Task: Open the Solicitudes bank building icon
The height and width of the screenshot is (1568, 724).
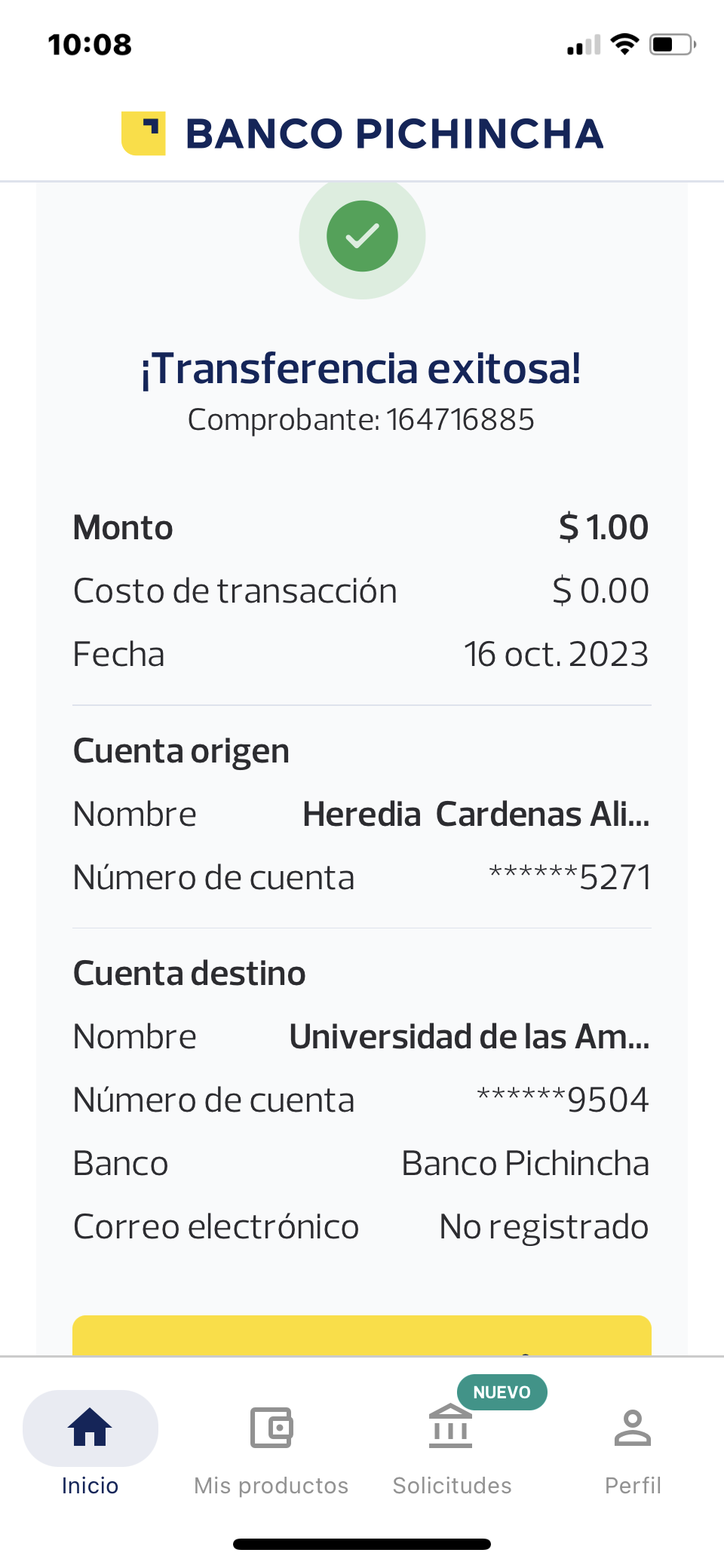Action: point(450,1427)
